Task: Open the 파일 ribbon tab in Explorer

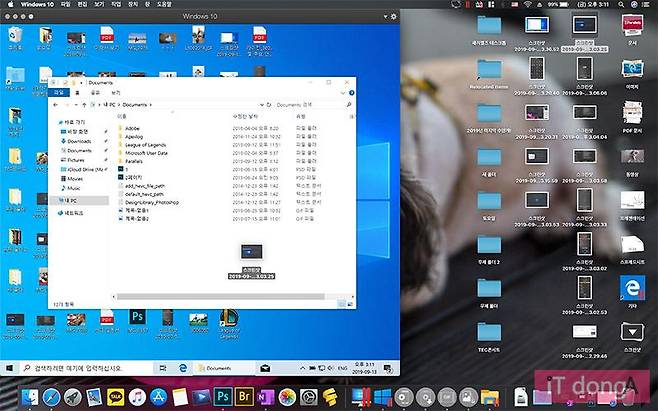Action: pos(58,92)
